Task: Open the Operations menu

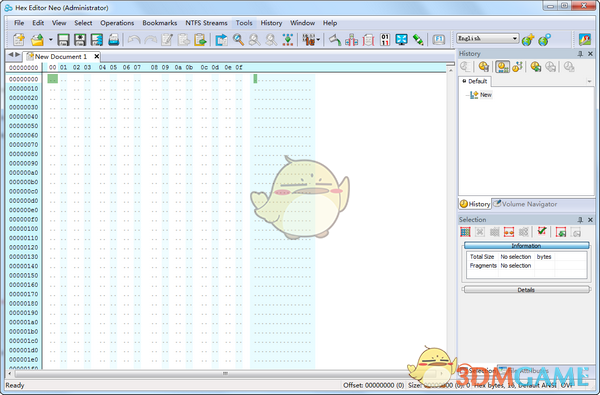Action: click(117, 23)
